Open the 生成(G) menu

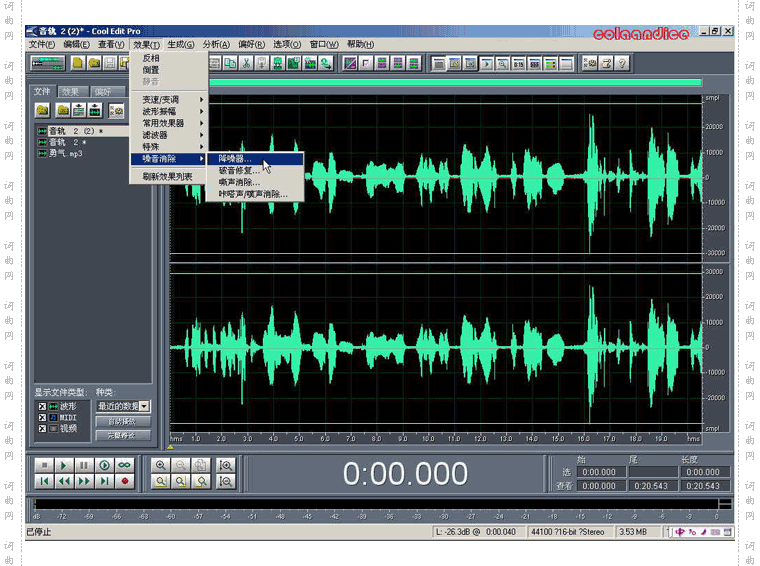[181, 45]
